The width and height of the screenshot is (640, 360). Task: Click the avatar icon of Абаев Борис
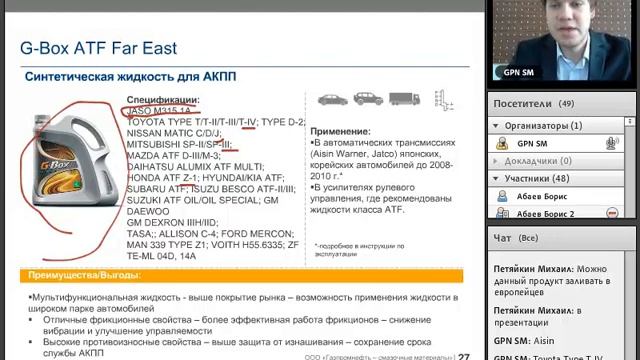[502, 196]
